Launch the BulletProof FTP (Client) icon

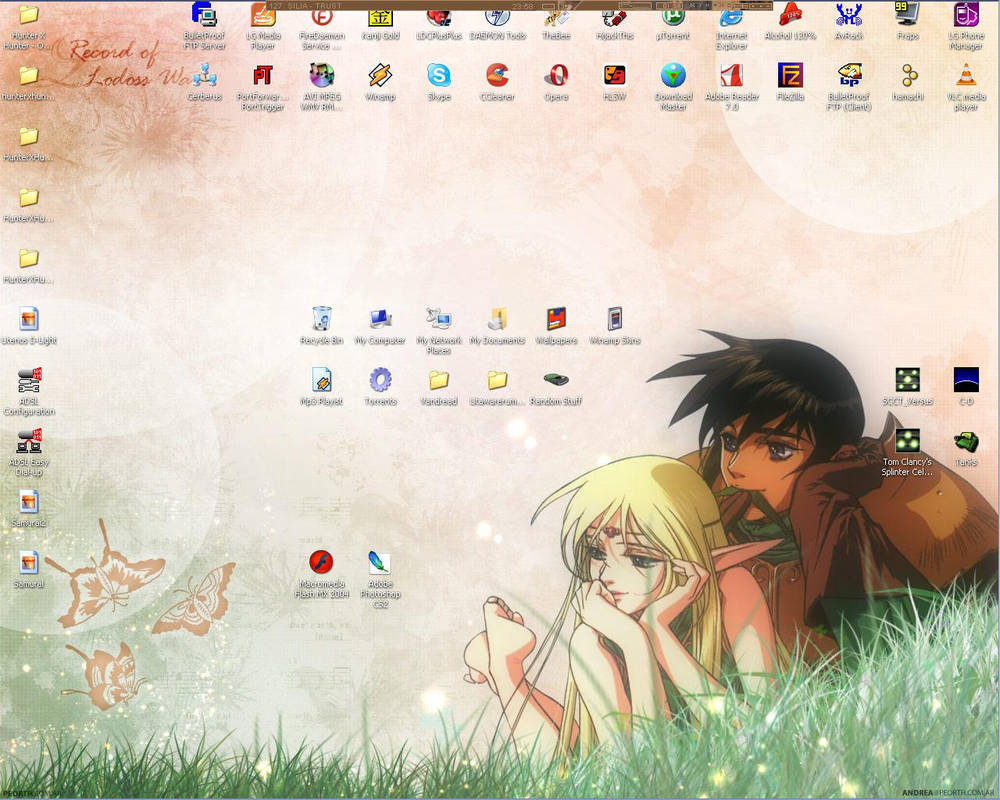(x=849, y=75)
